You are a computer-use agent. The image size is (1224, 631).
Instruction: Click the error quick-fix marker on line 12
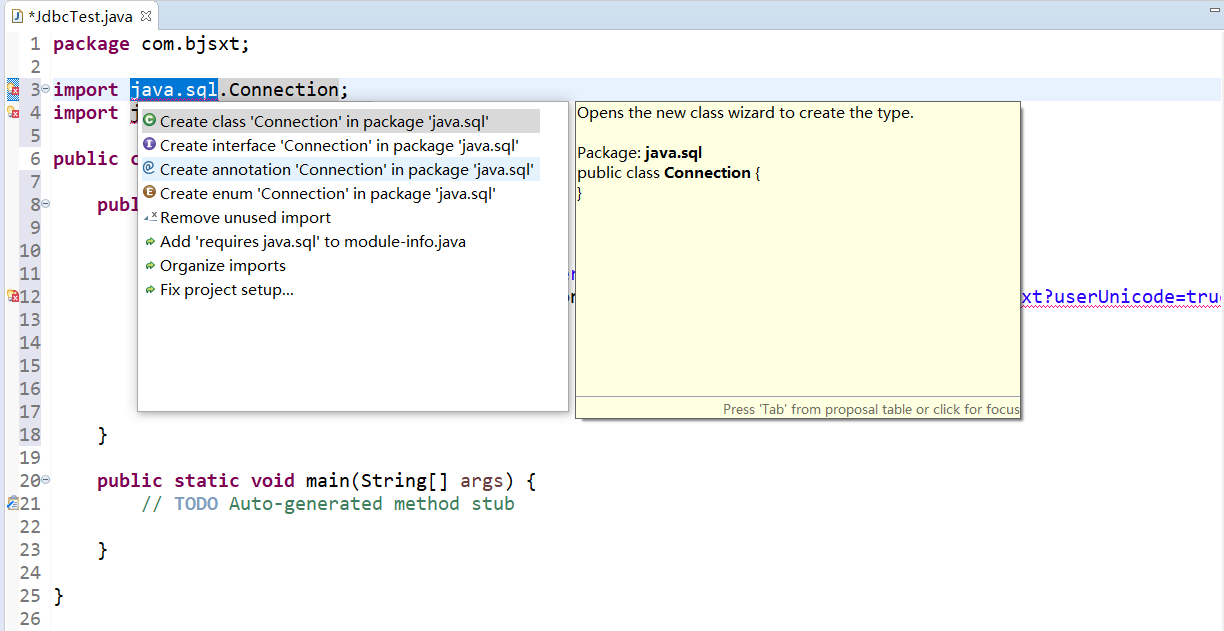13,296
